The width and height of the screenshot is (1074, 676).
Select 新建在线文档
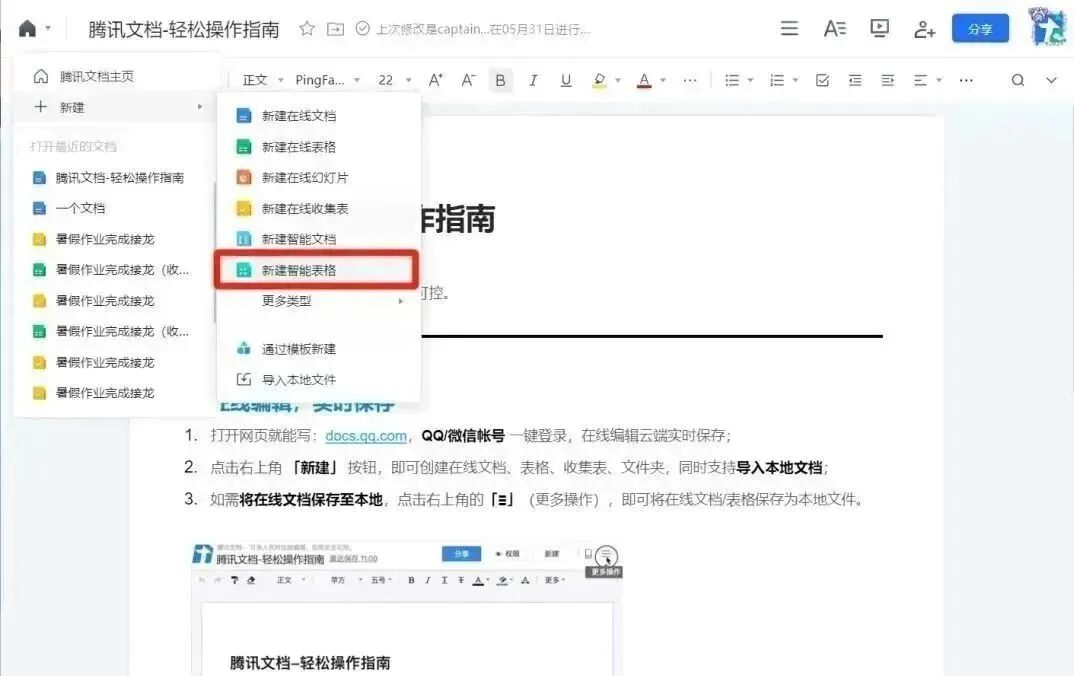(x=319, y=116)
